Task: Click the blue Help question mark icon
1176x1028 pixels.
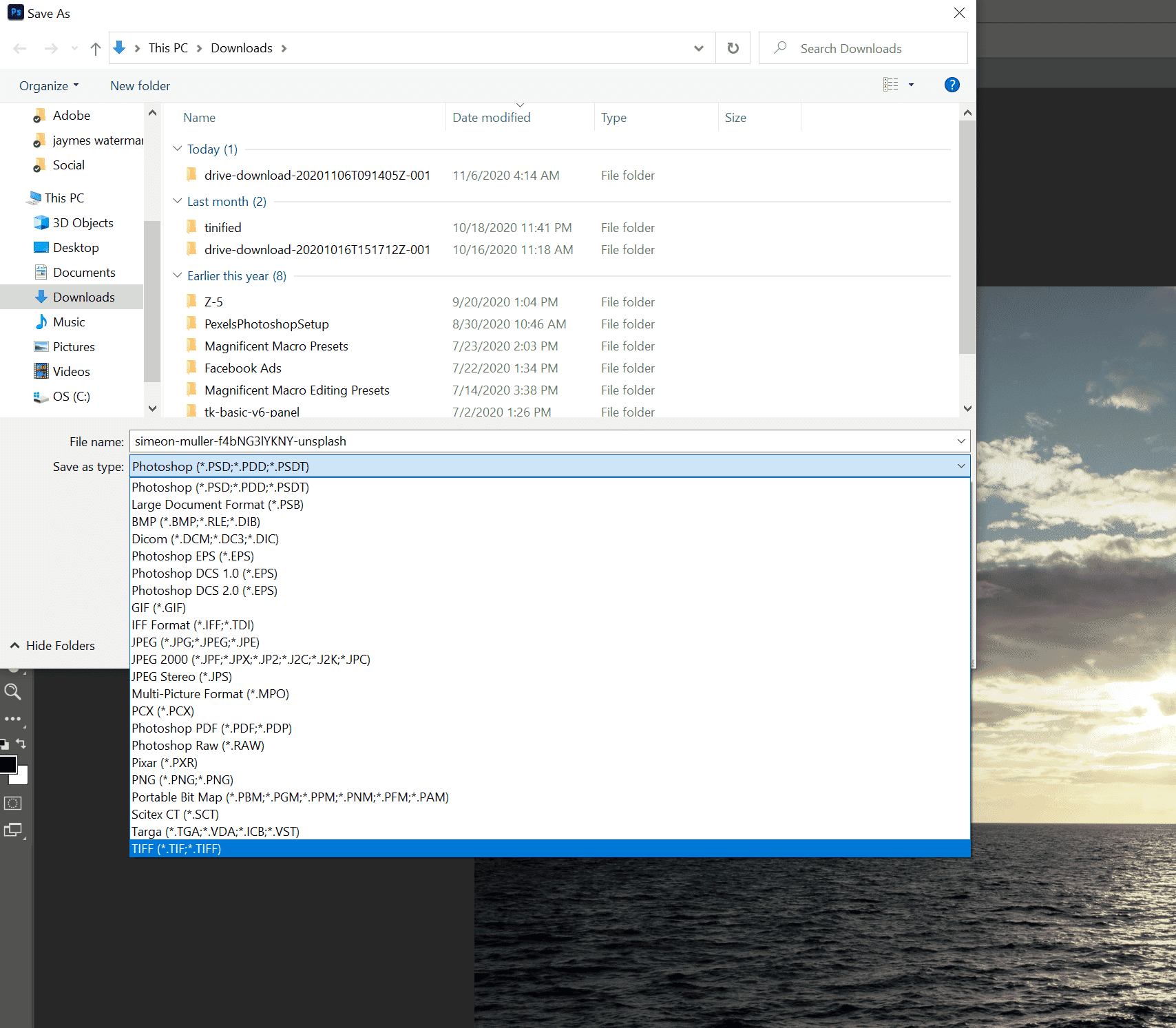Action: pos(952,85)
